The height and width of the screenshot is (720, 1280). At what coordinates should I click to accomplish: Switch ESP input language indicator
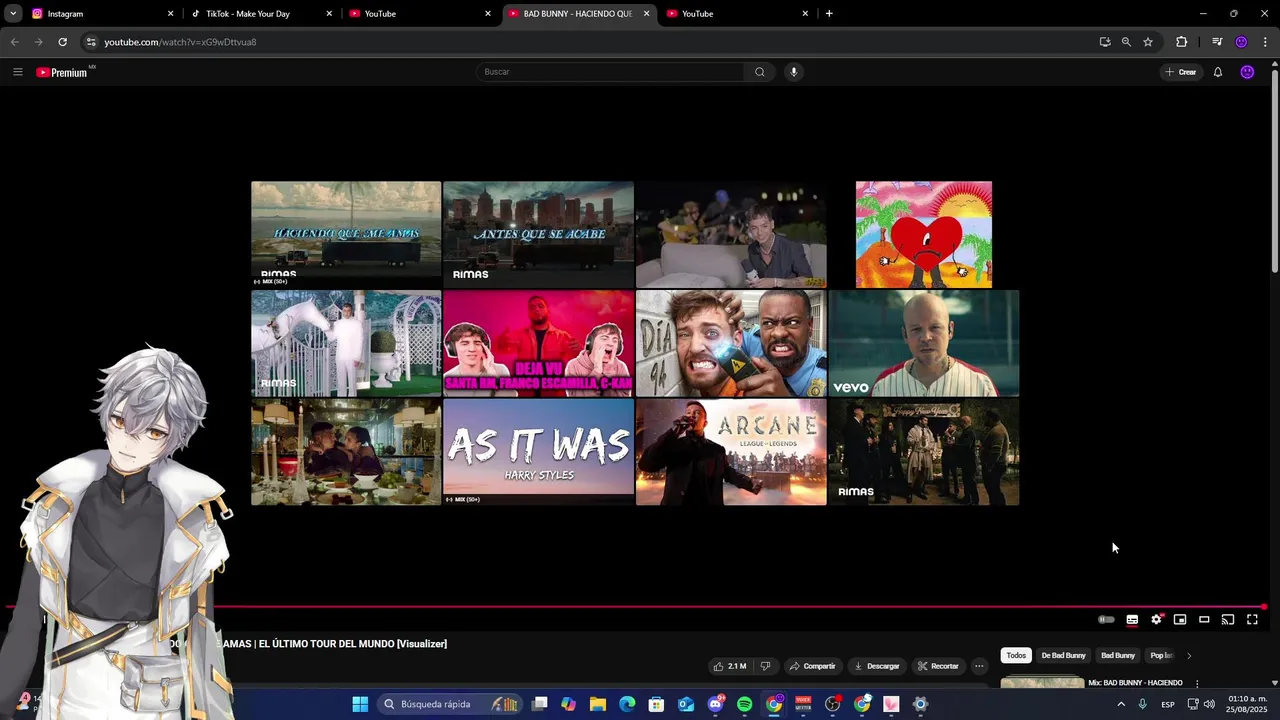click(1168, 704)
